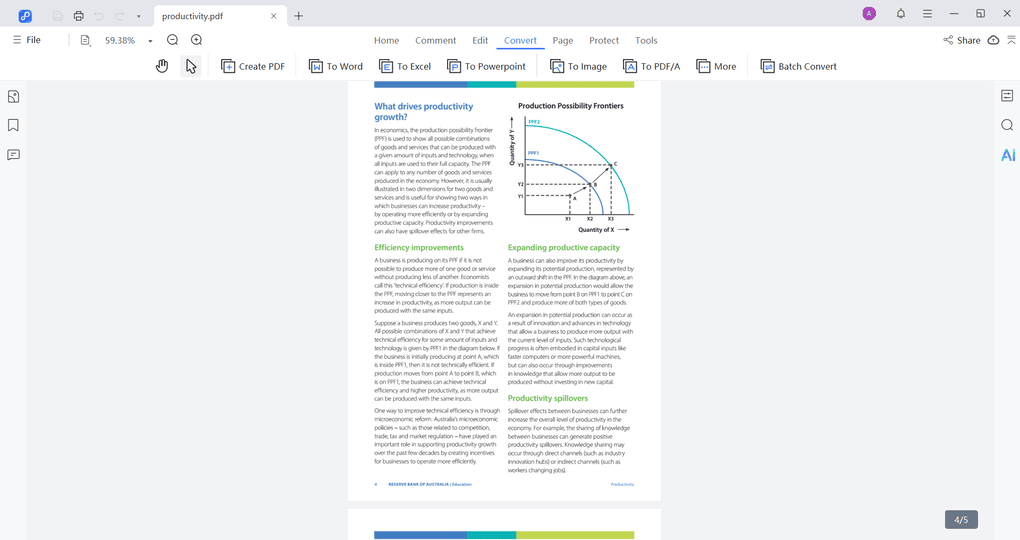Click the 59.38% zoom field
This screenshot has width=1020, height=540.
point(120,40)
